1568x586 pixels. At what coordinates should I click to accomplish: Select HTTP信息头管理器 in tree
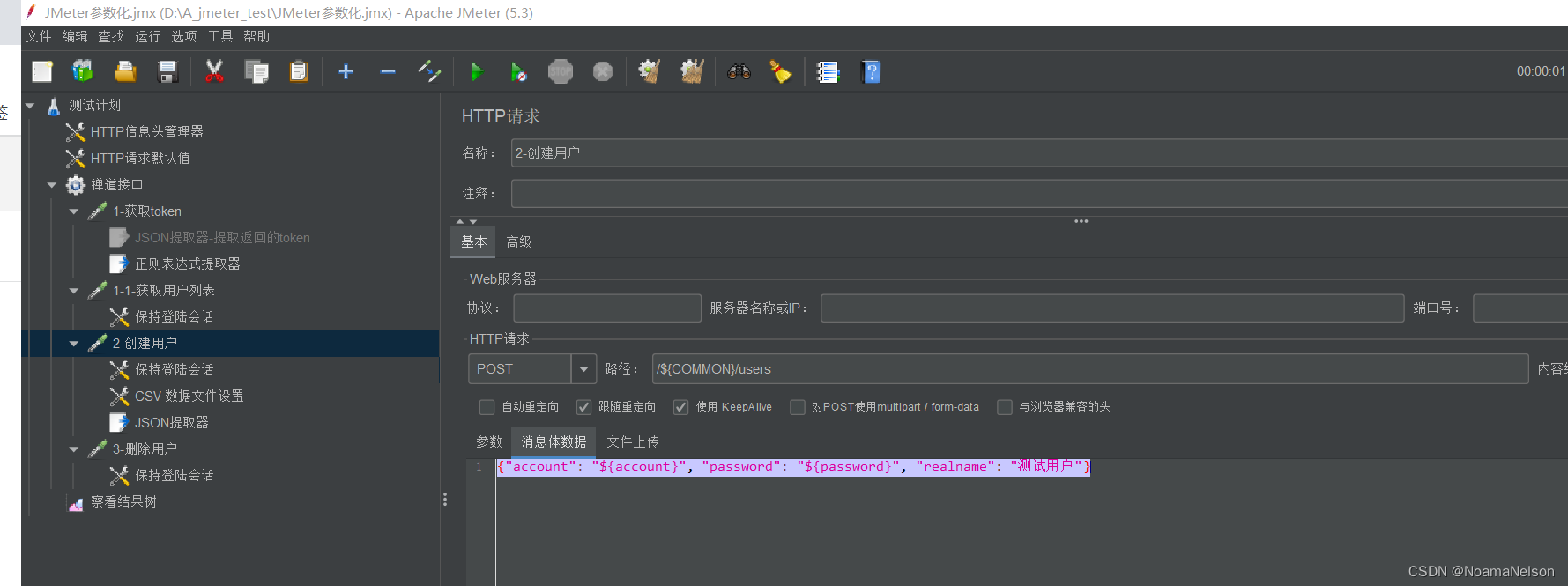click(146, 131)
